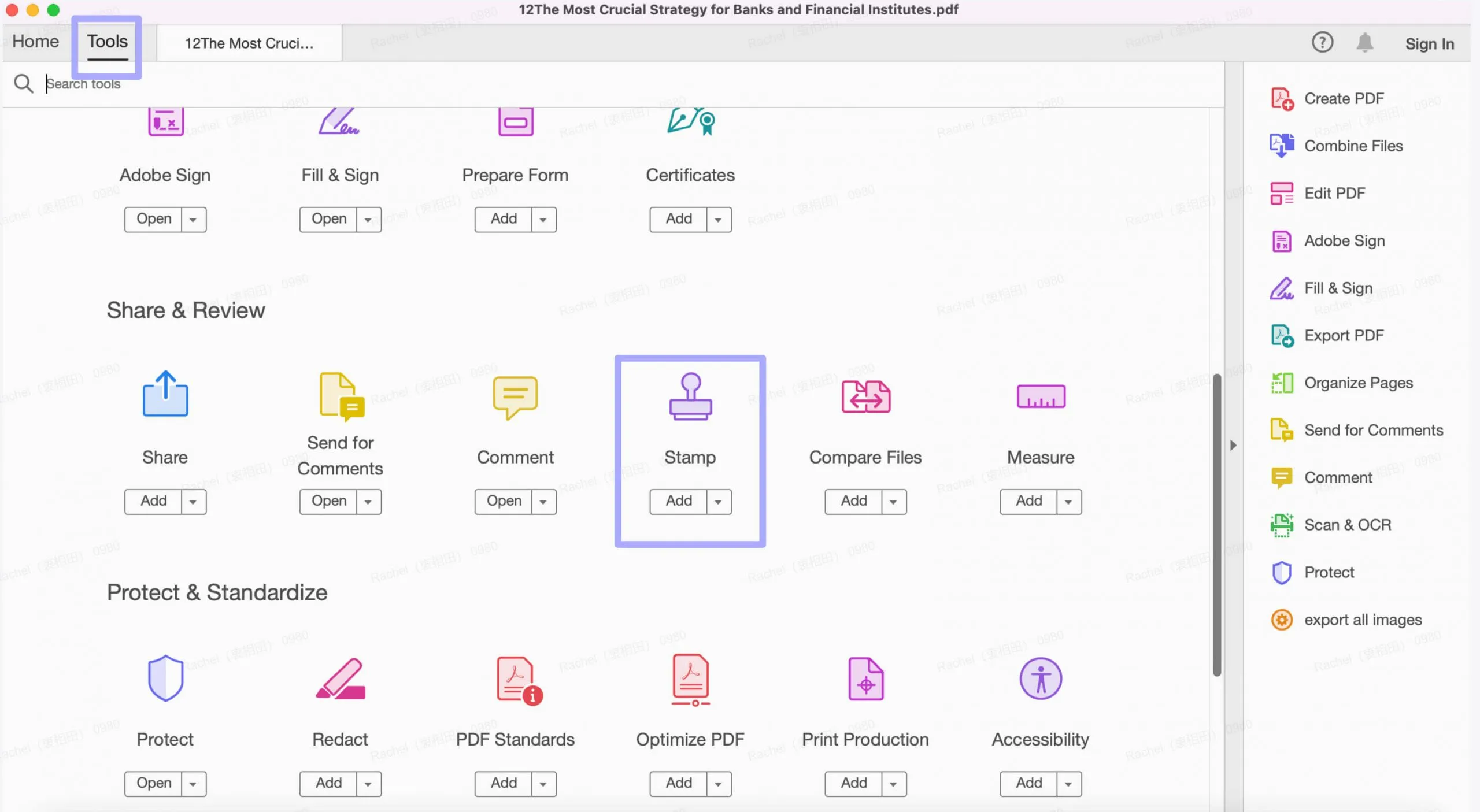Viewport: 1480px width, 812px height.
Task: Expand the Stamp Add dropdown arrow
Action: 718,501
